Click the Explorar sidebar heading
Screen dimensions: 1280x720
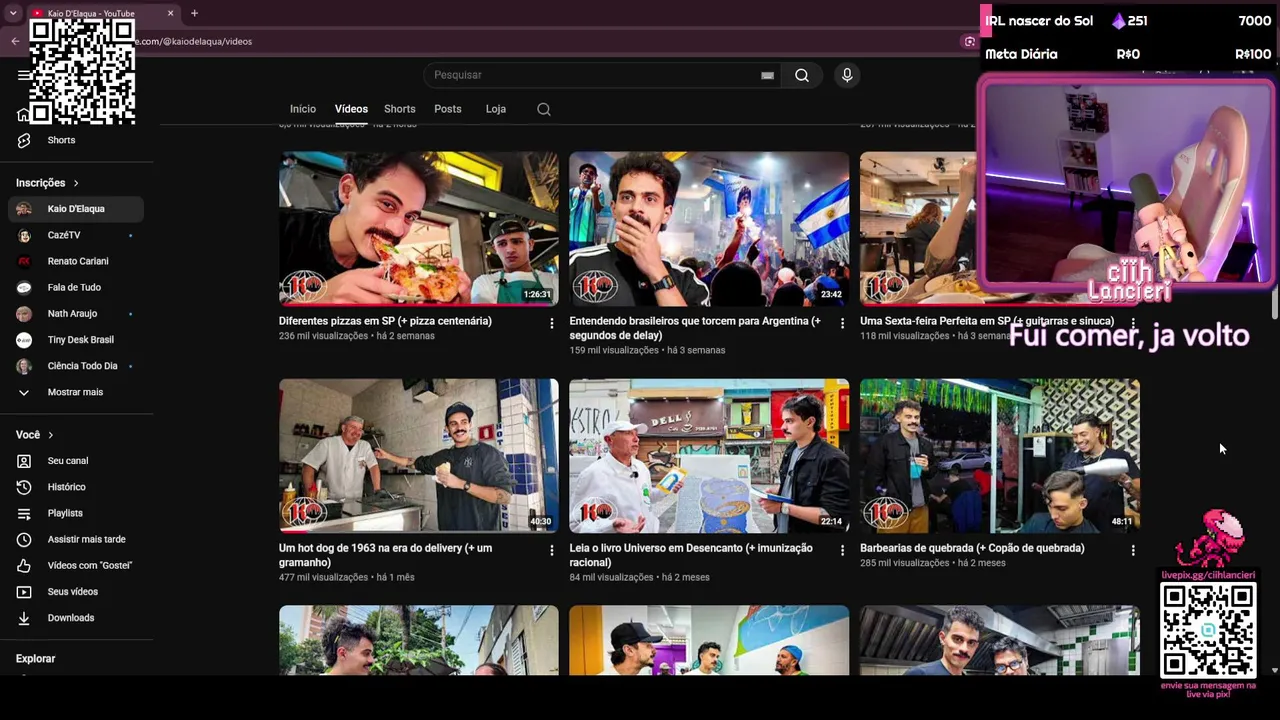tap(36, 659)
